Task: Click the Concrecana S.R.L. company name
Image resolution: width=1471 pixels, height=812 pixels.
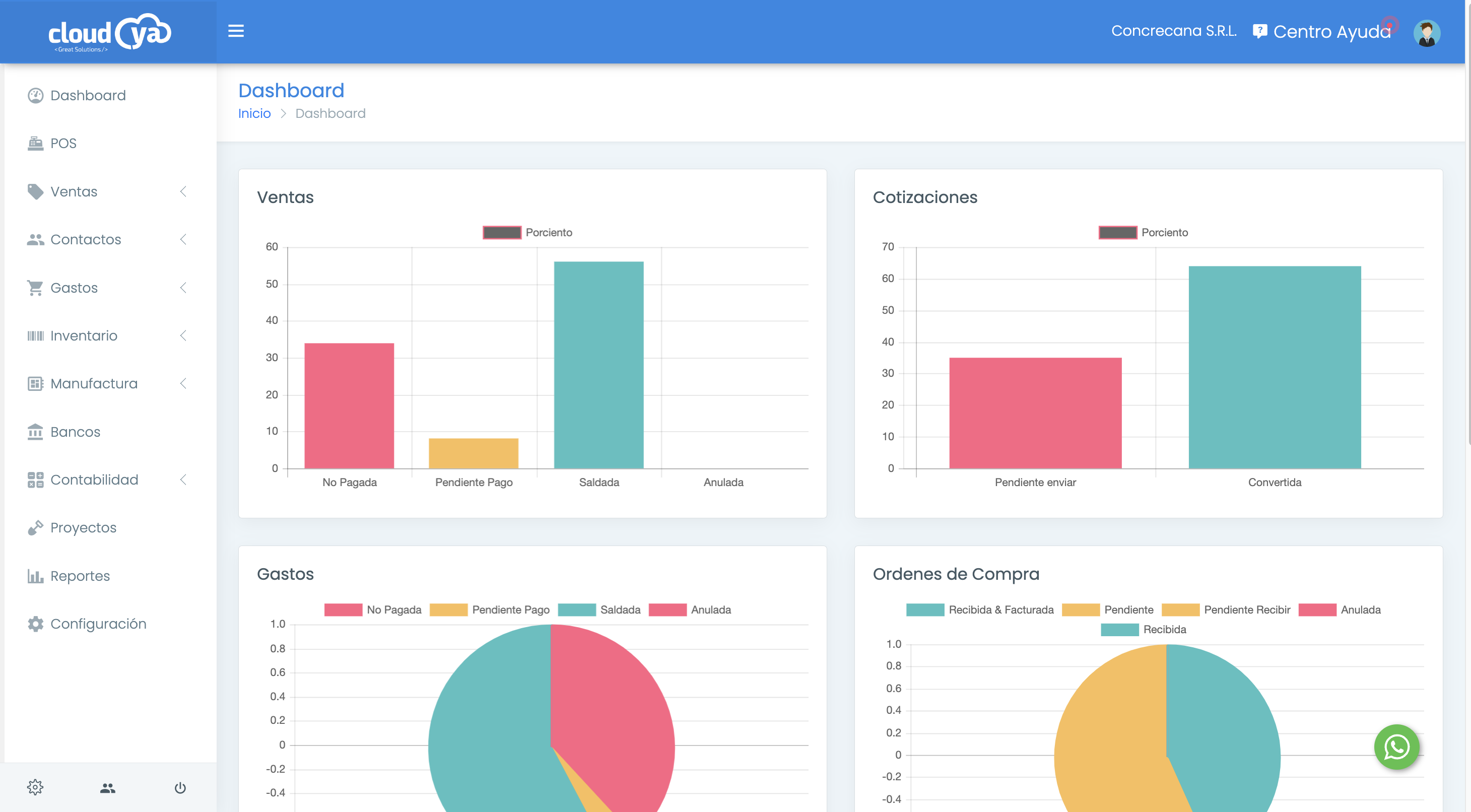Action: (x=1173, y=31)
